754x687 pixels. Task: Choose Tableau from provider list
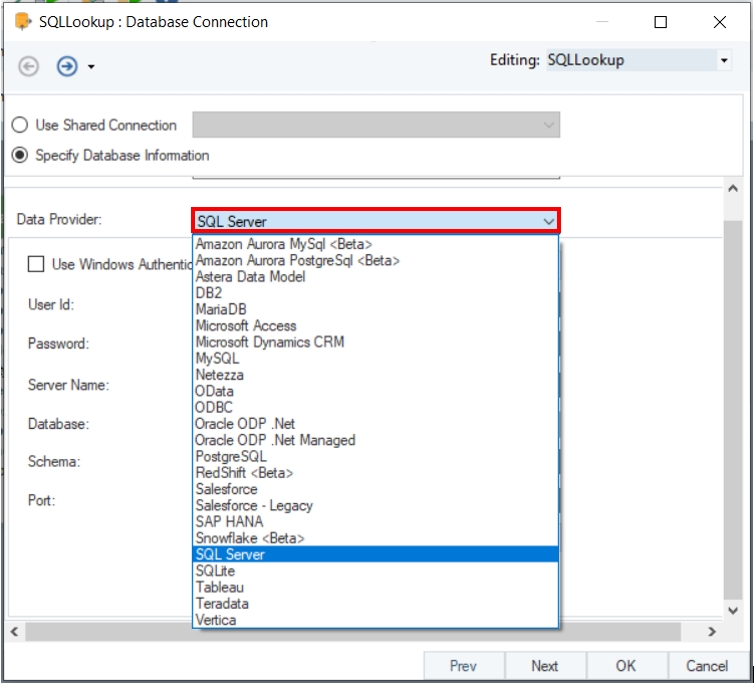(376, 587)
